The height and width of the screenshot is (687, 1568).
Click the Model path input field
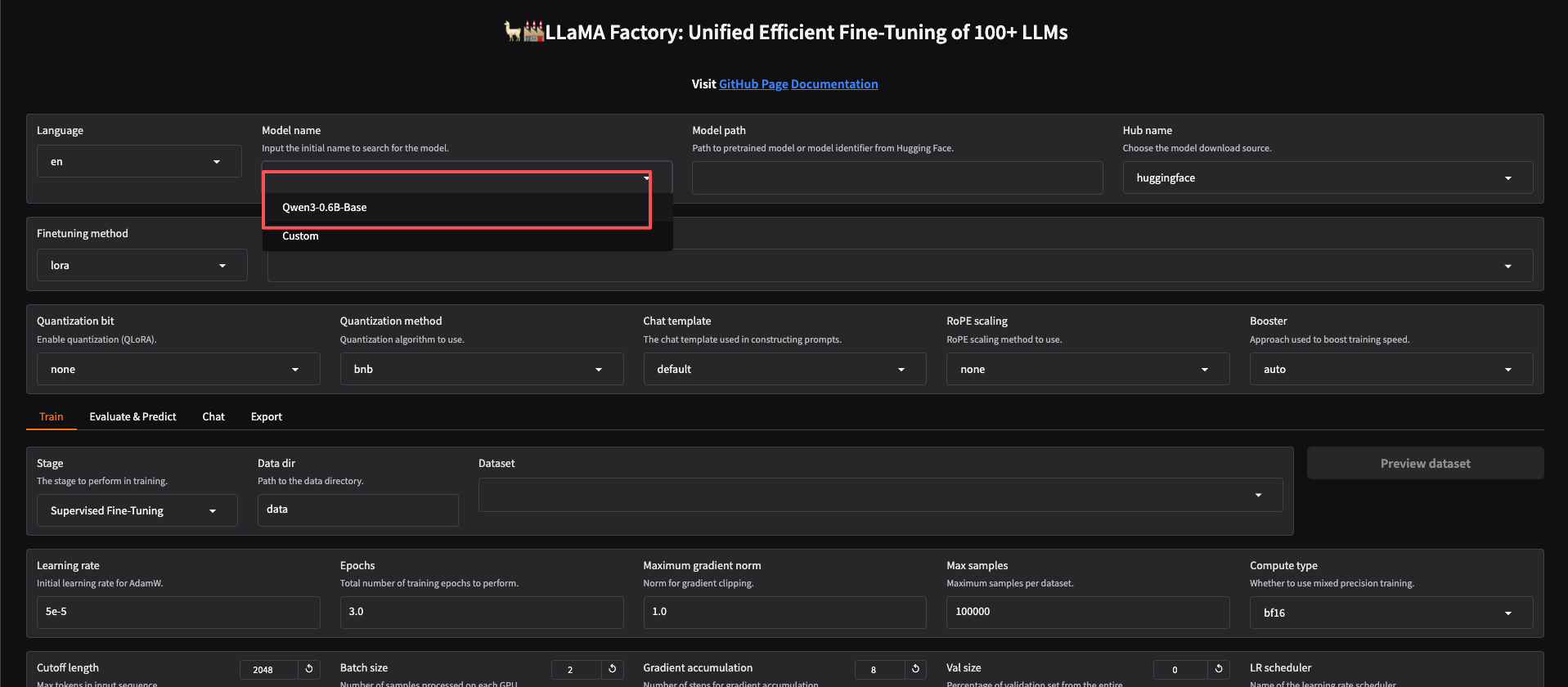(x=896, y=178)
